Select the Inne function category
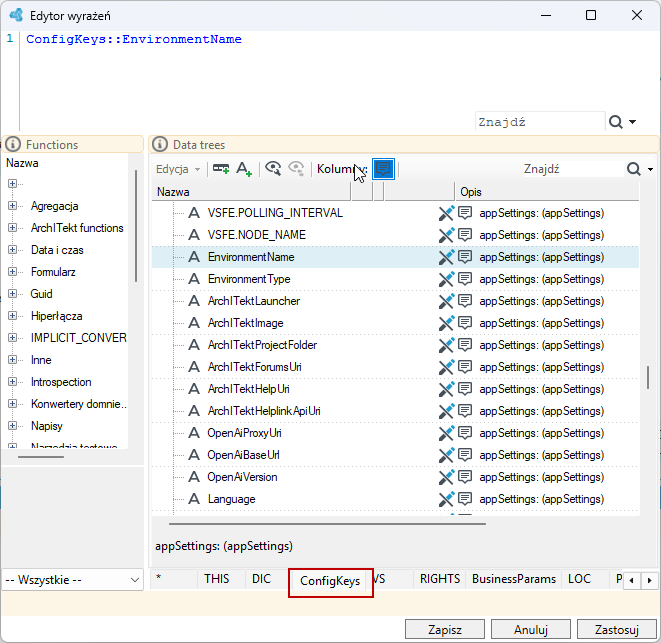The width and height of the screenshot is (661, 643). (41, 360)
